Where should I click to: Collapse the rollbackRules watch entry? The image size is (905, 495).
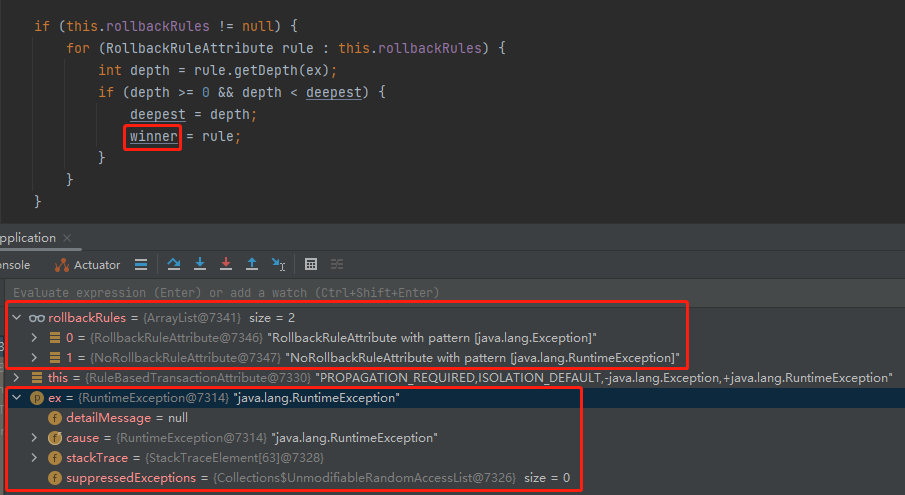pos(17,317)
